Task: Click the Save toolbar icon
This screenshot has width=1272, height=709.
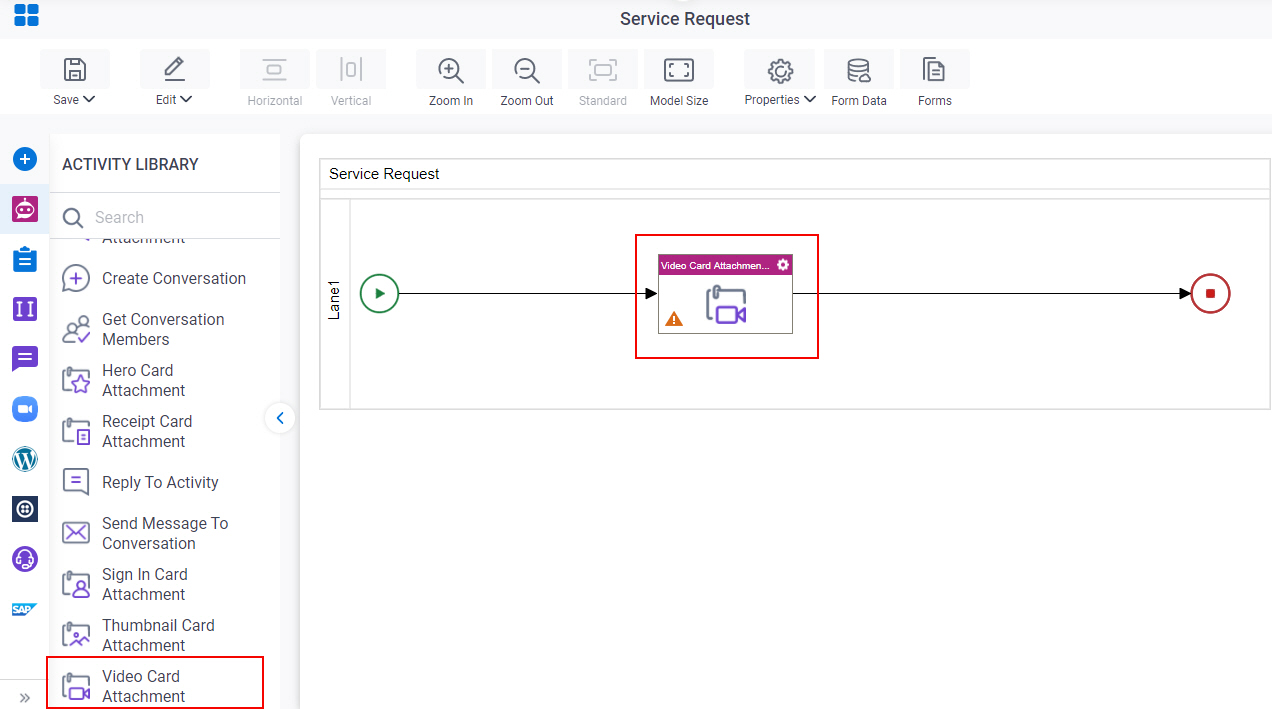Action: tap(75, 70)
